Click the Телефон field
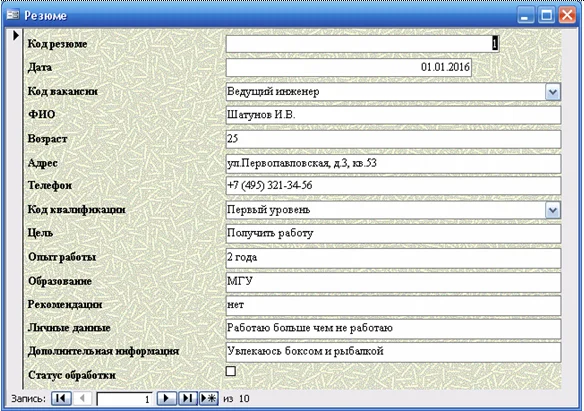The width and height of the screenshot is (584, 411). click(393, 186)
